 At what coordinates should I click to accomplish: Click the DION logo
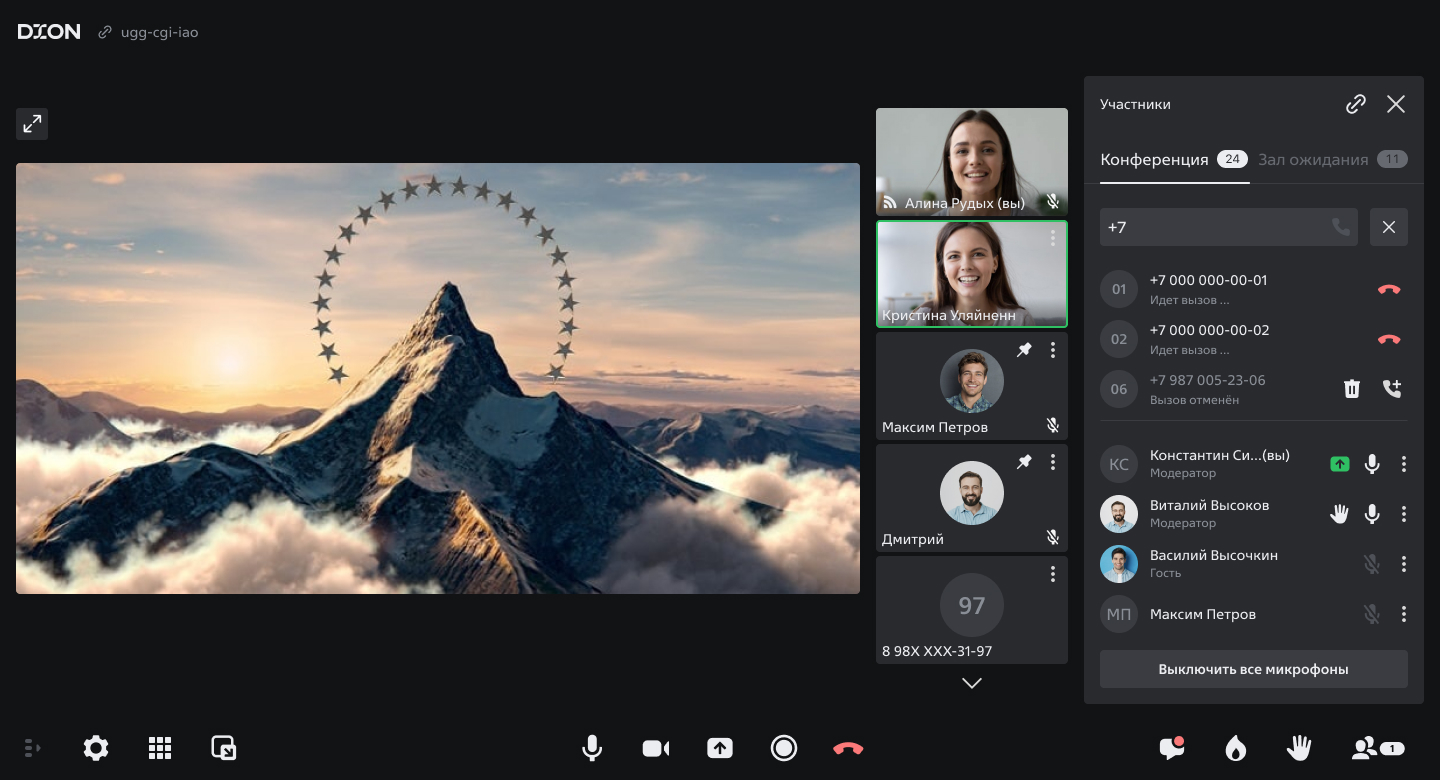pyautogui.click(x=49, y=32)
